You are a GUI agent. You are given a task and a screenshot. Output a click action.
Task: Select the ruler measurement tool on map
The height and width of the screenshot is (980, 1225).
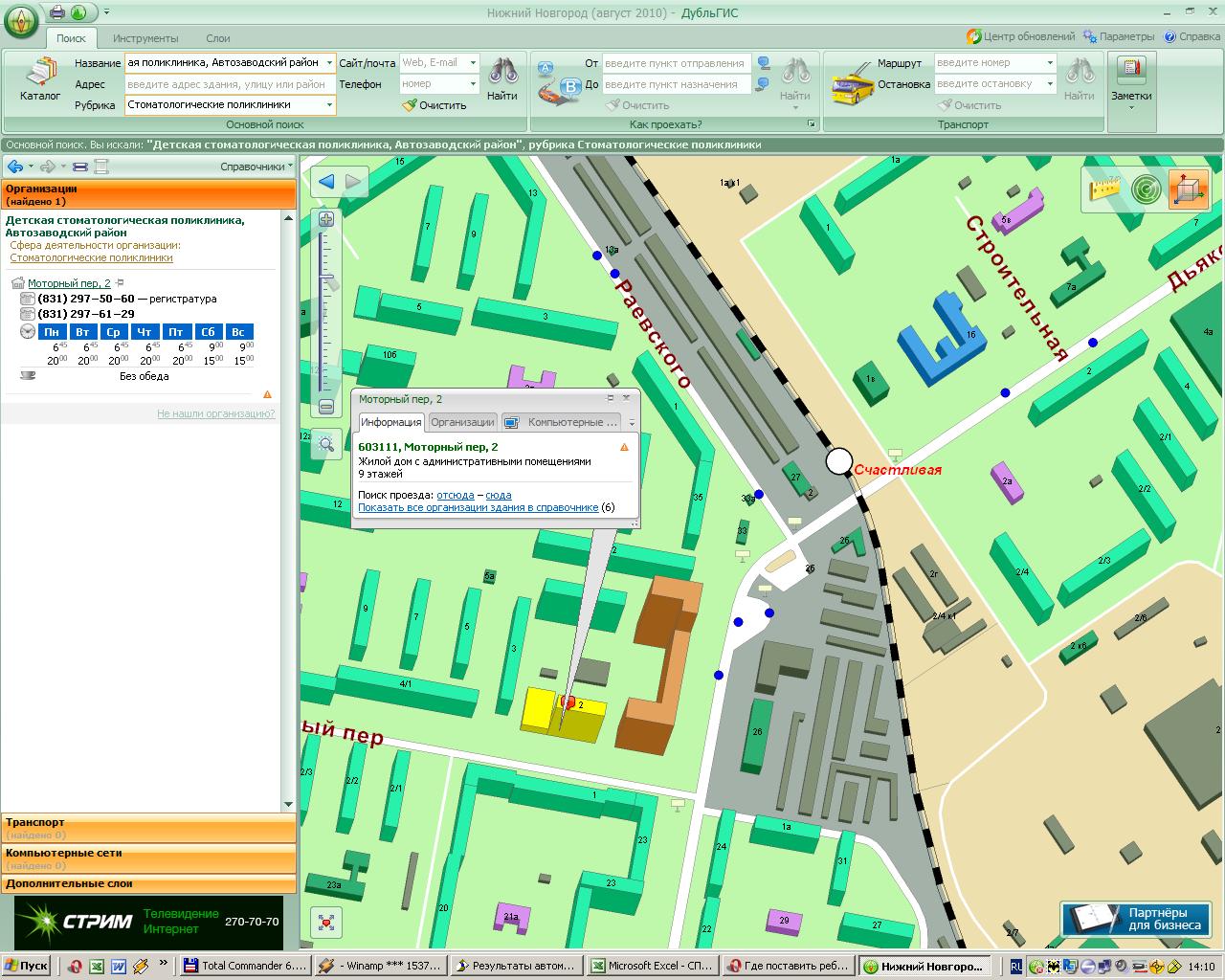(x=1103, y=189)
